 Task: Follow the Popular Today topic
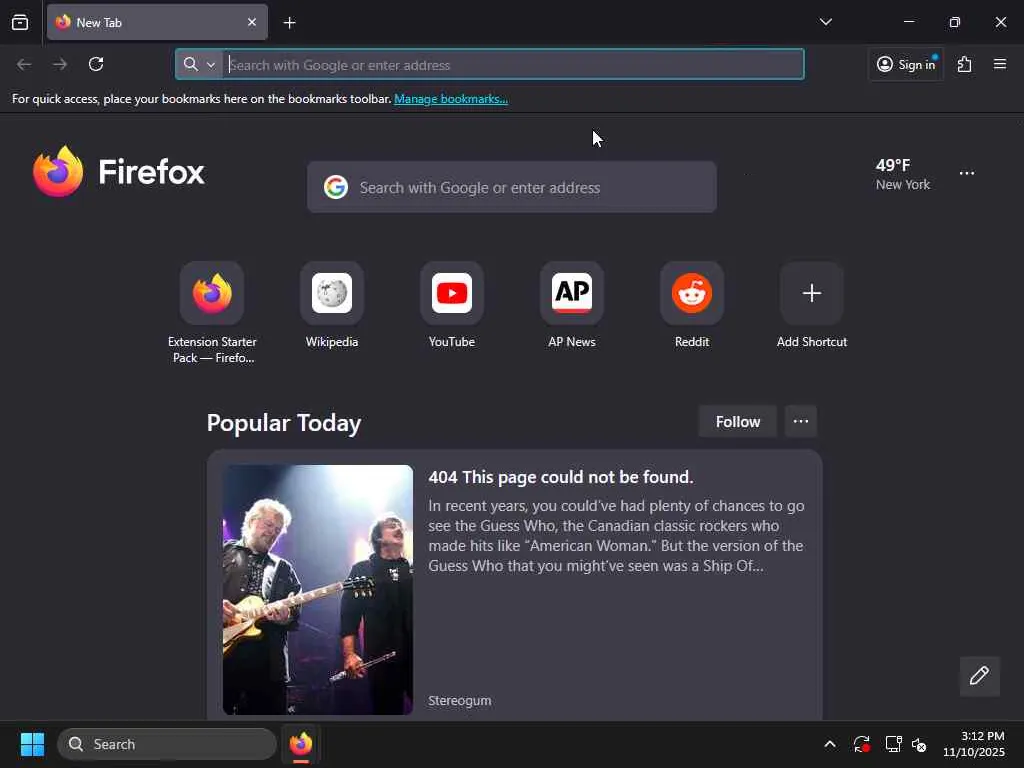pos(738,422)
